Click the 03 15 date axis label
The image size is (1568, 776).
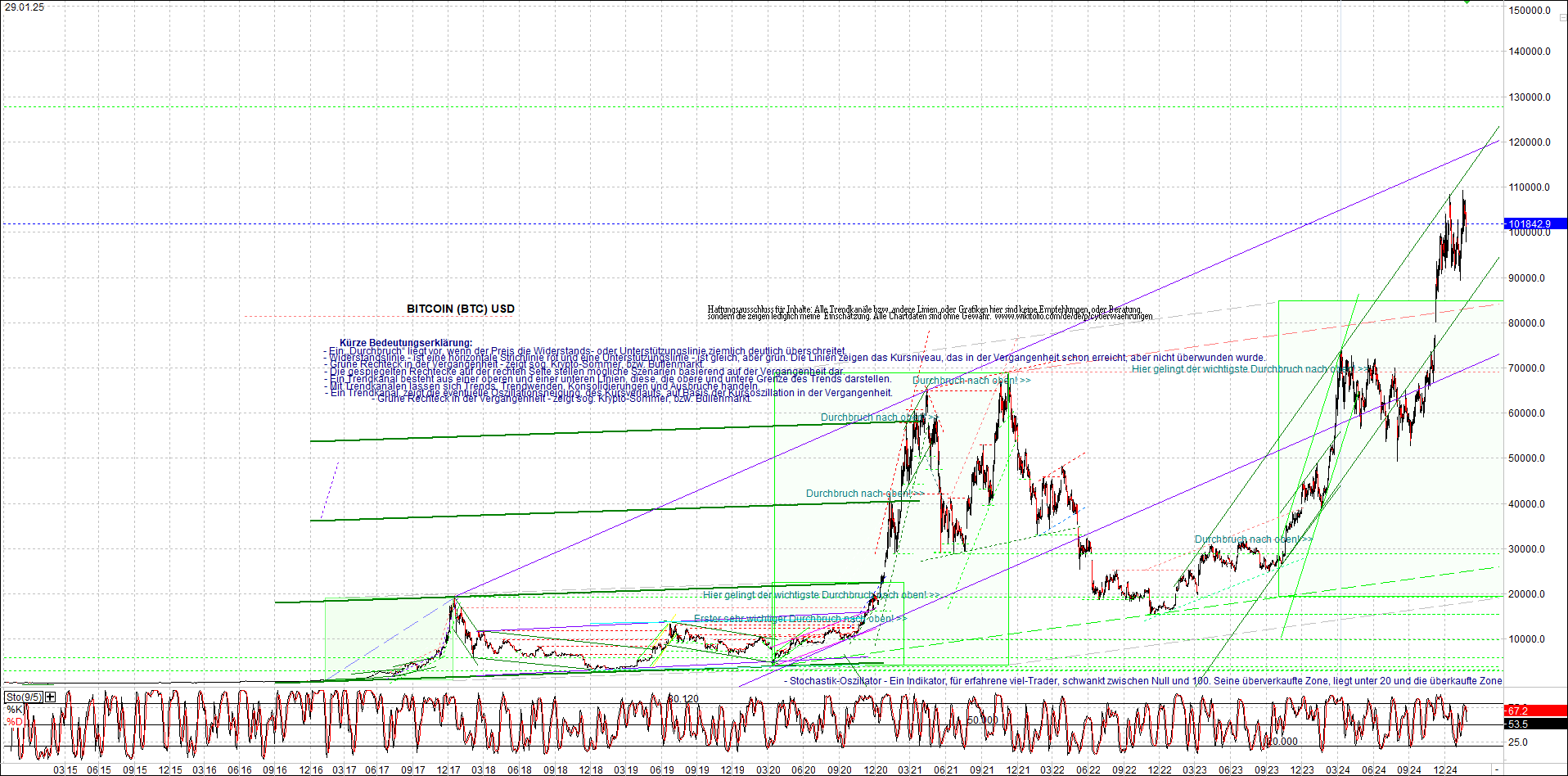pyautogui.click(x=65, y=770)
